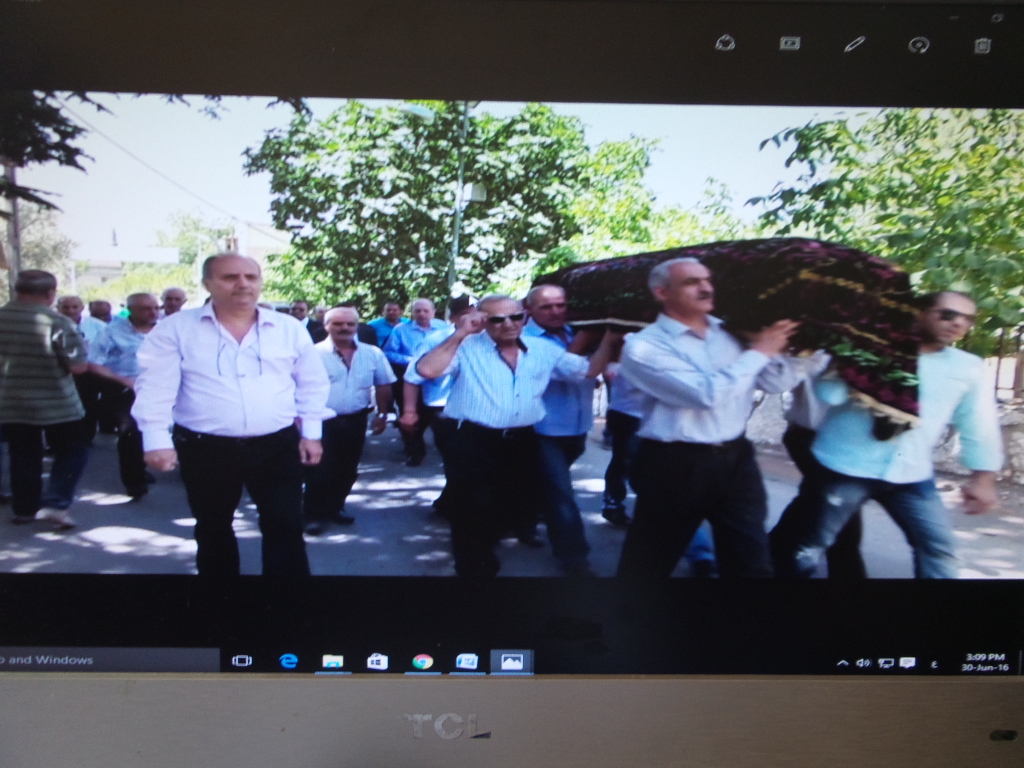The image size is (1024, 768).
Task: Open the volume control in system tray
Action: coord(863,663)
